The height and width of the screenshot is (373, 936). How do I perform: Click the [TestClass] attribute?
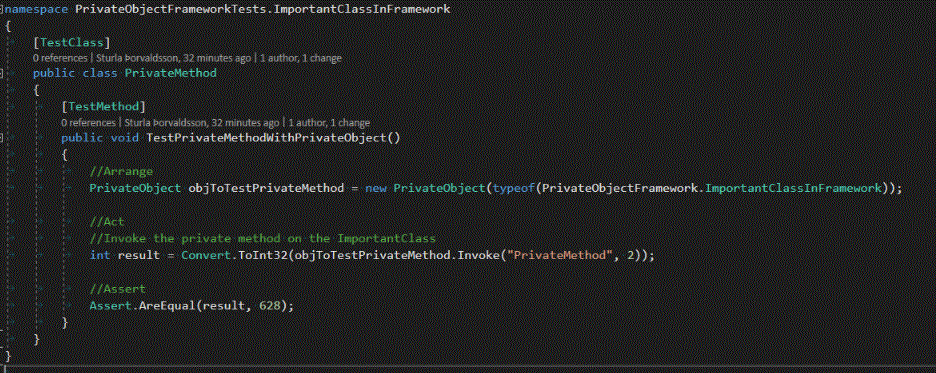coord(72,42)
